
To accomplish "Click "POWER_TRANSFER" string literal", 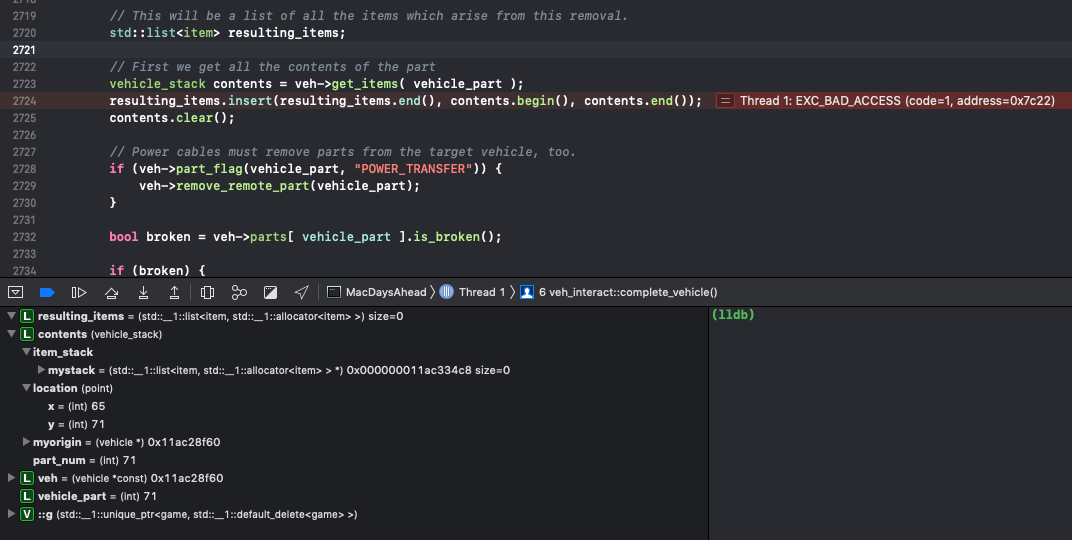I will pos(413,169).
